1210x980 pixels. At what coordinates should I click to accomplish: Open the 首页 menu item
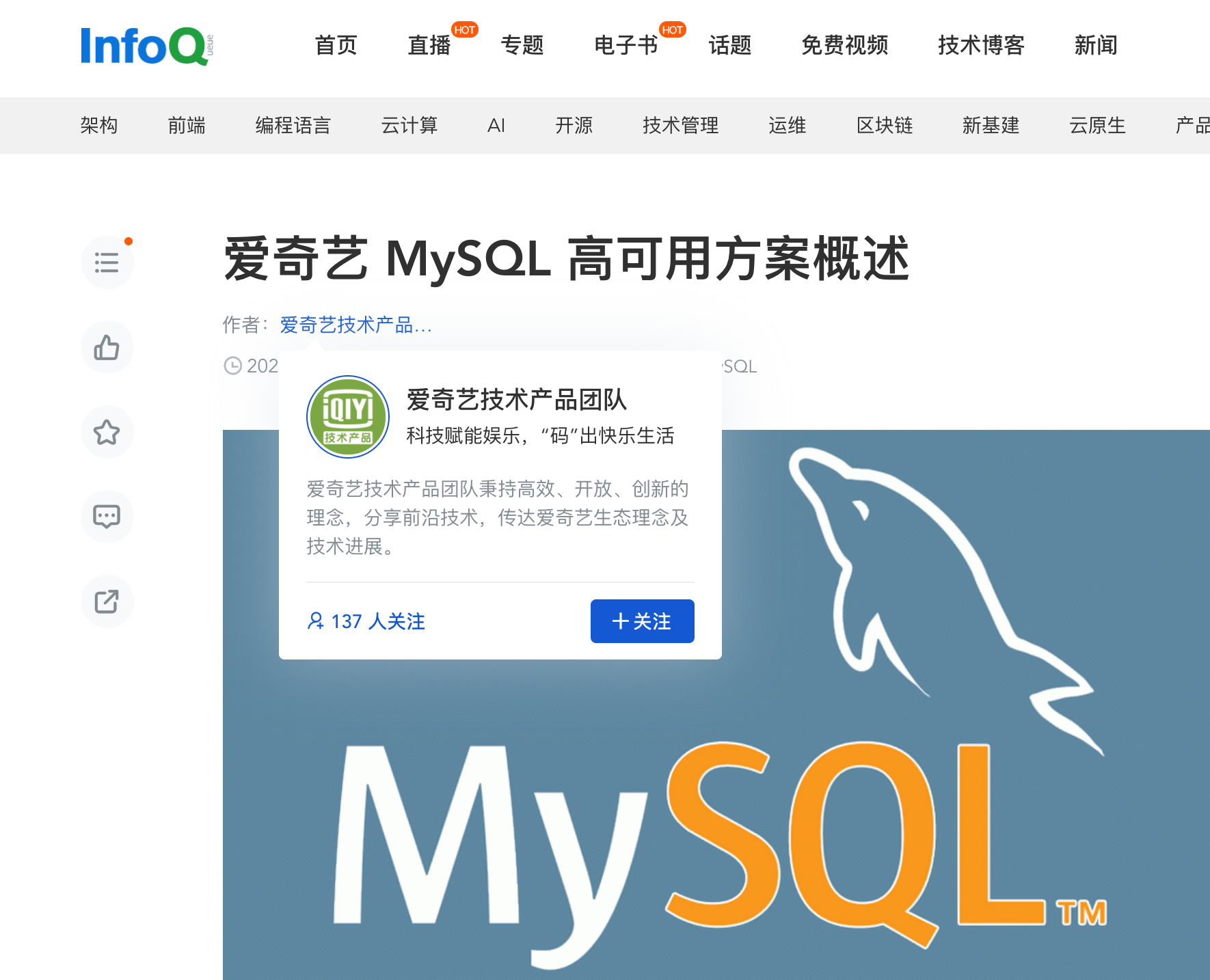coord(334,45)
